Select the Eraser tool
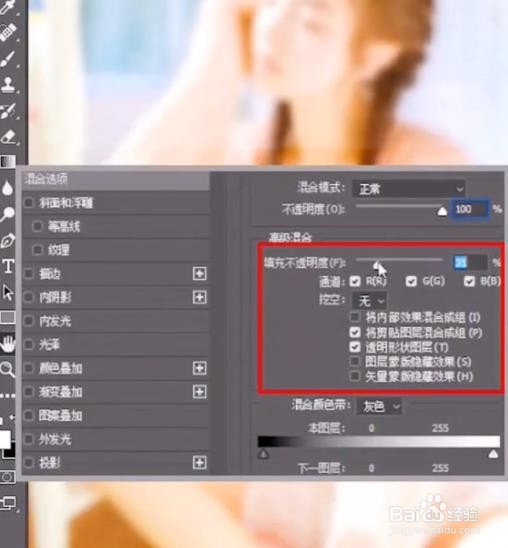508x548 pixels. click(x=8, y=137)
